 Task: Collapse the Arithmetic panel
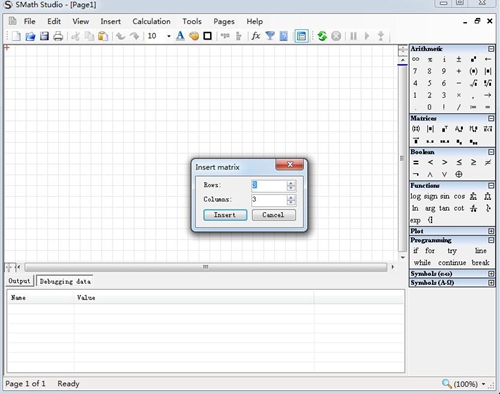coord(491,49)
